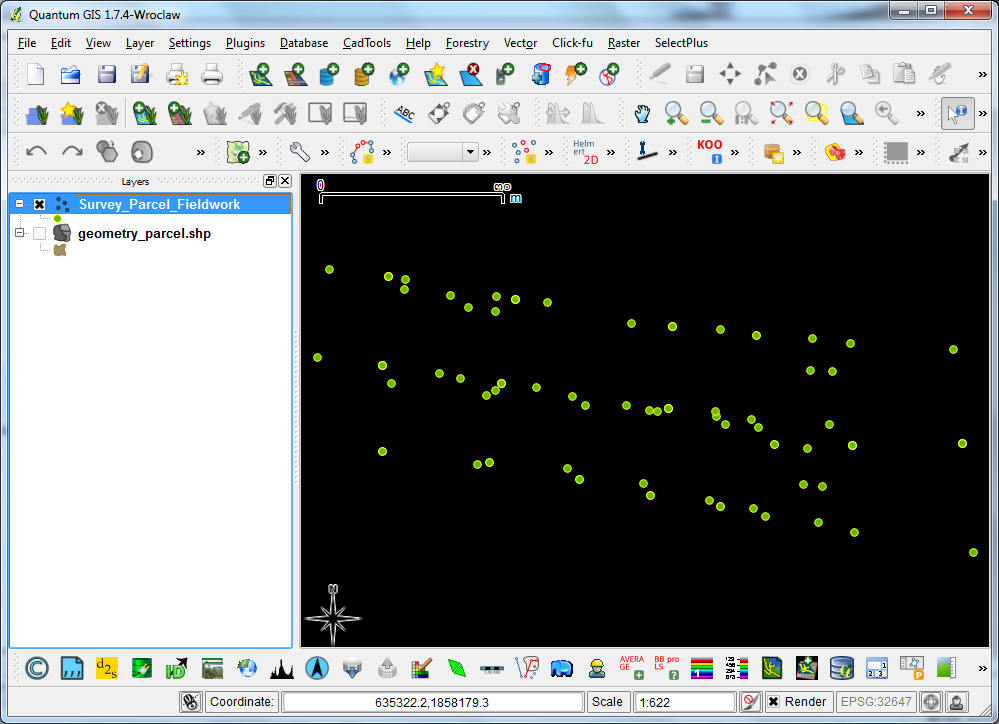
Task: Click the wrench settings icon
Action: tap(299, 152)
